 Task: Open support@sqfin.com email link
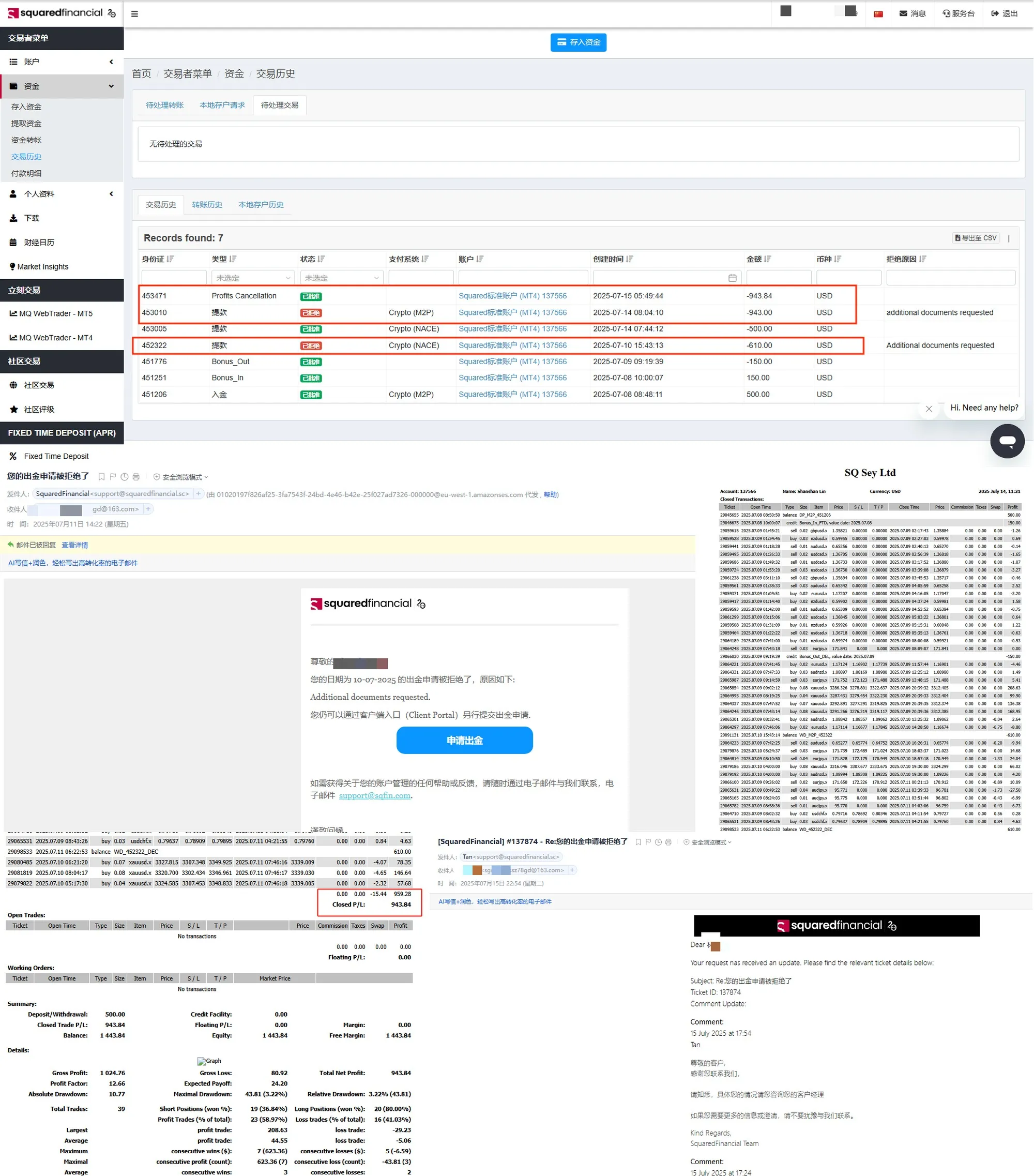tap(374, 796)
